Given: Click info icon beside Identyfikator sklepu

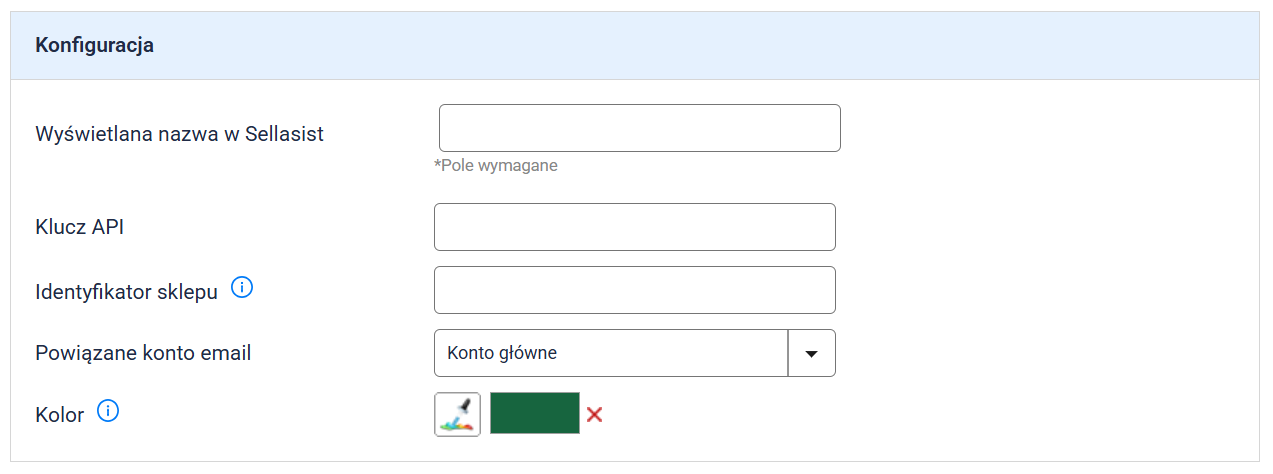Looking at the screenshot, I should [242, 288].
